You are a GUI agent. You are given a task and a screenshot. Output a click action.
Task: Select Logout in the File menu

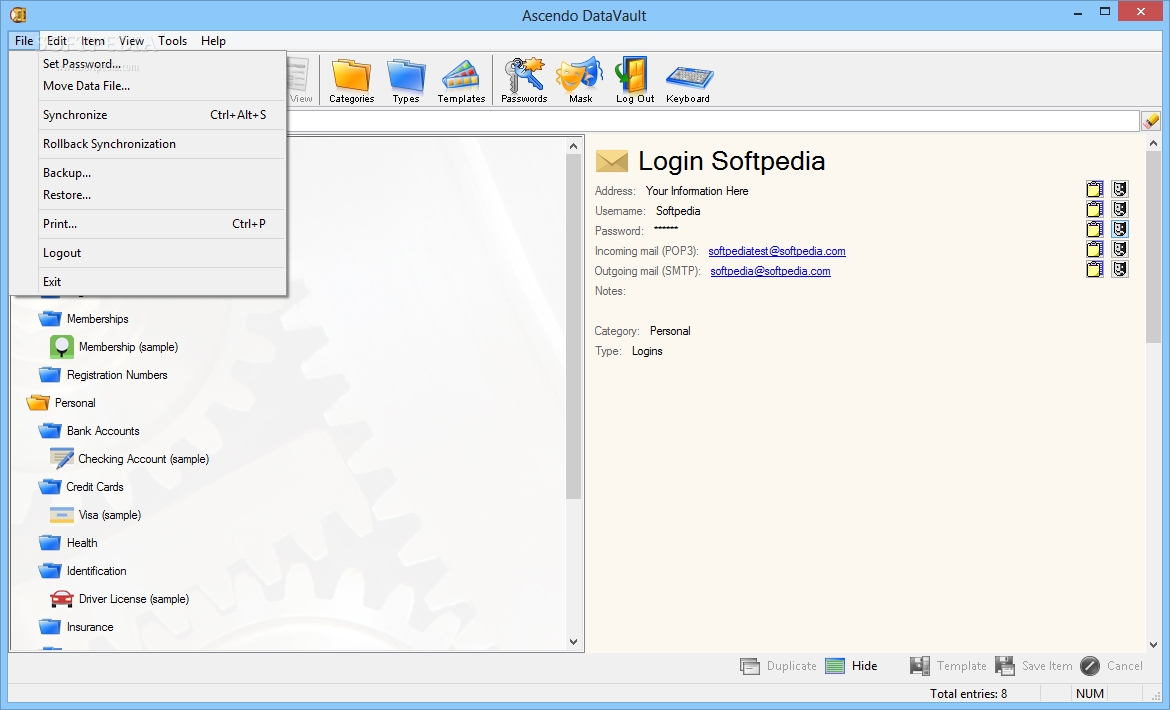pos(148,253)
